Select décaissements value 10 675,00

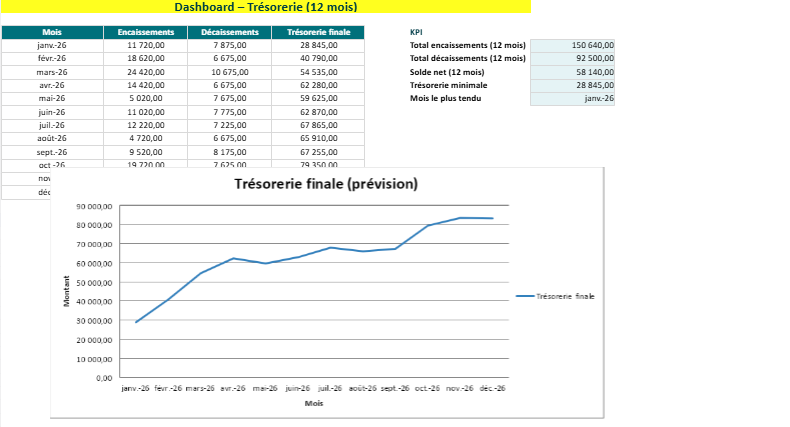229,72
